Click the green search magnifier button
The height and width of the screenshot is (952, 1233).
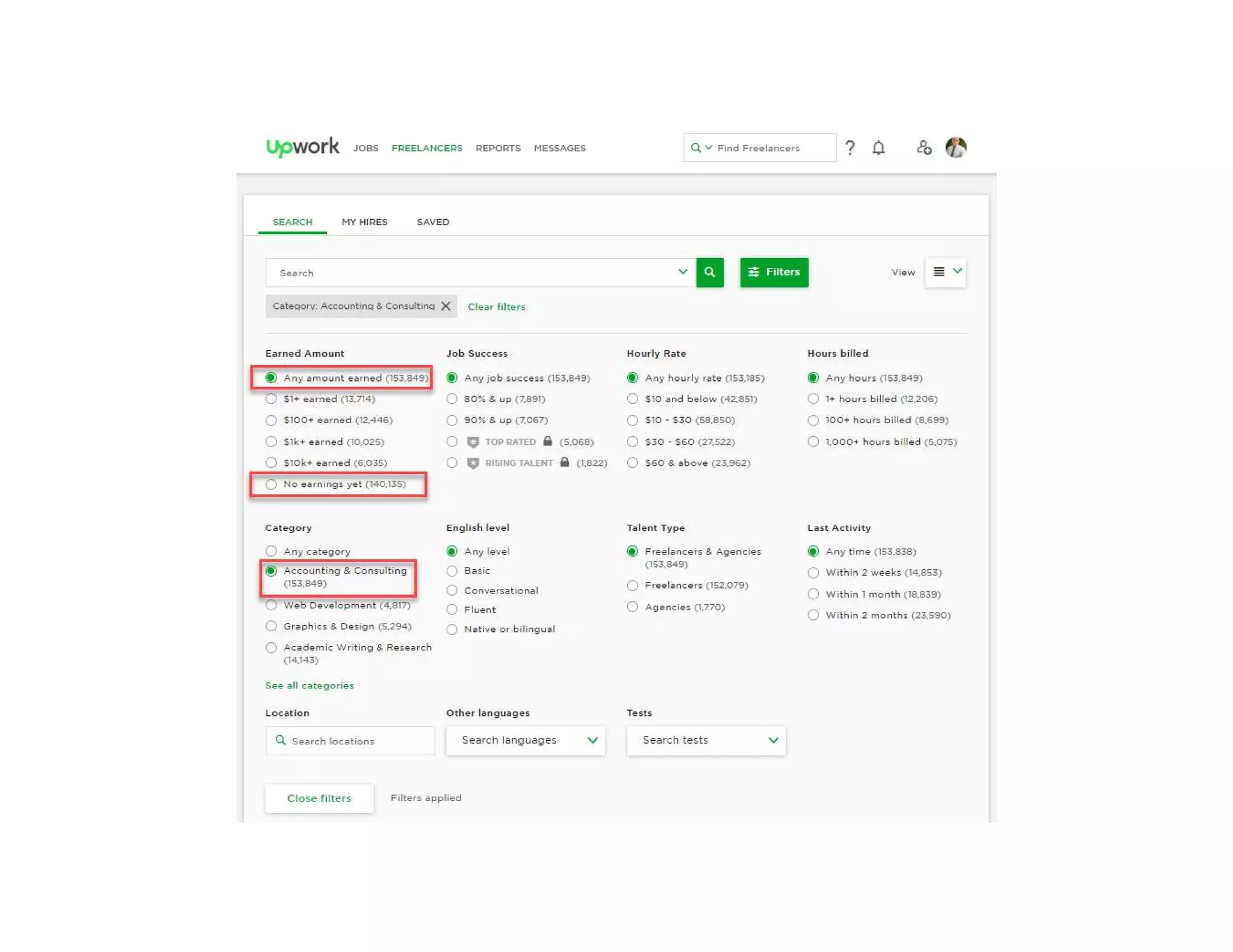710,272
